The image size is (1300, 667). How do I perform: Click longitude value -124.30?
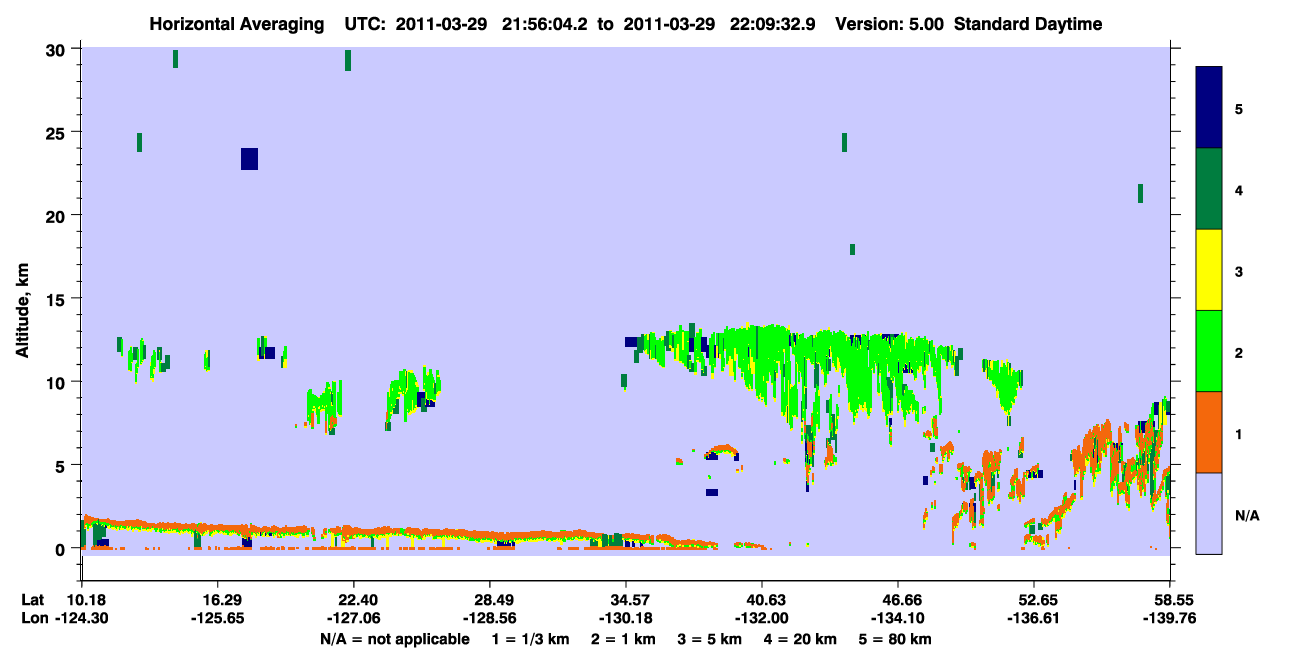click(x=82, y=619)
